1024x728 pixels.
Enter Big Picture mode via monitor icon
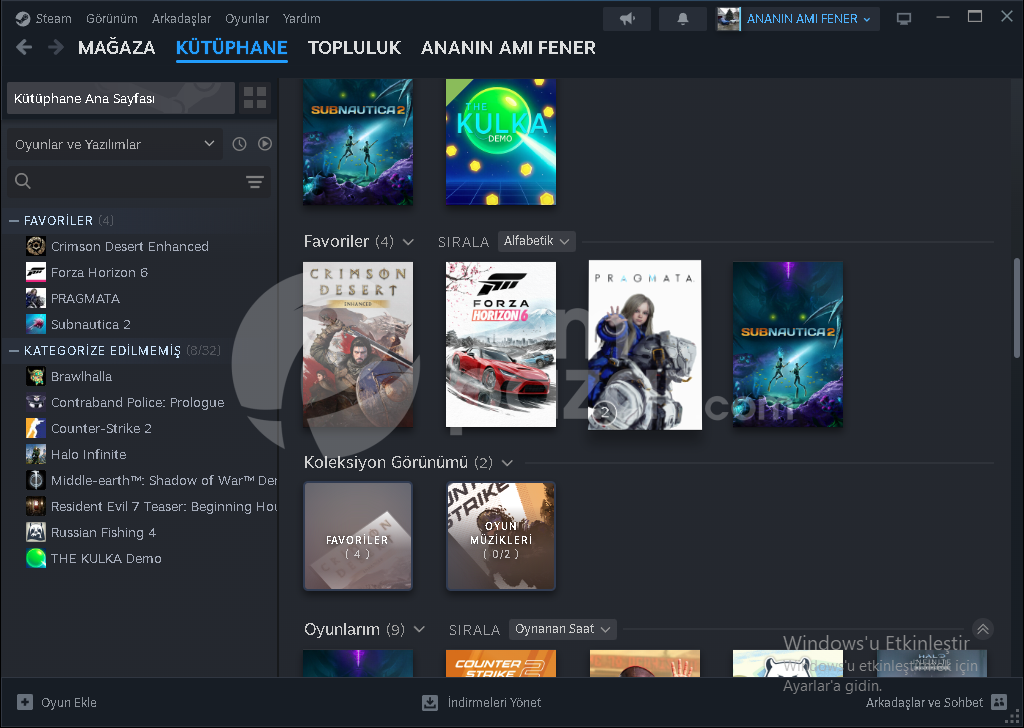904,19
